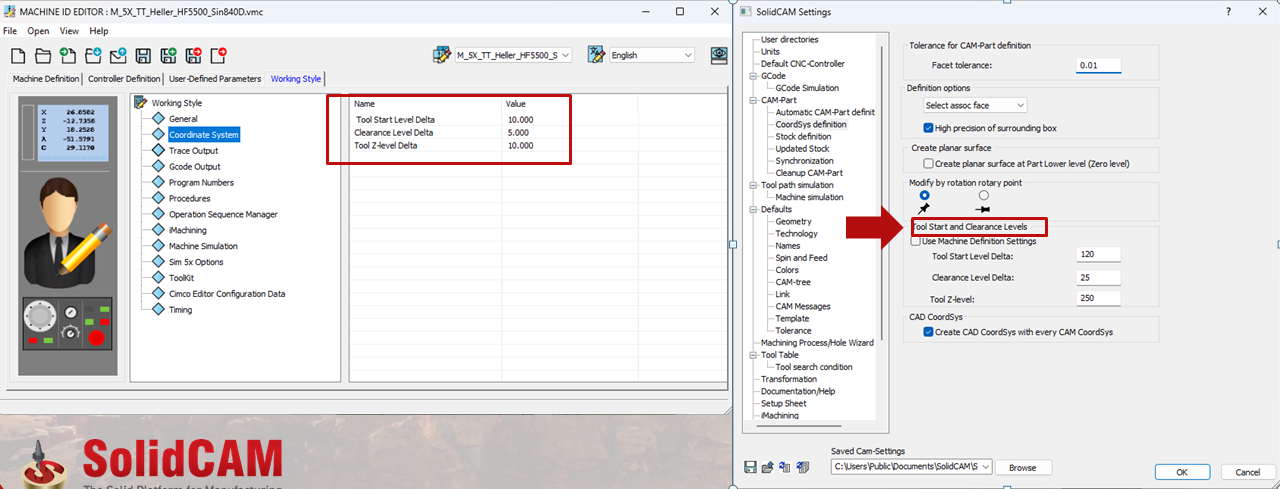Select Gcode Output in Working Style tree

click(194, 166)
